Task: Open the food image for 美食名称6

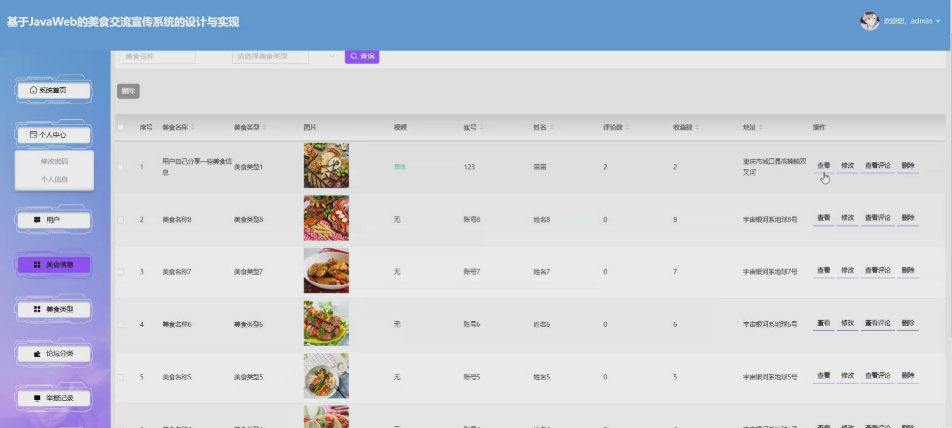Action: coord(326,324)
